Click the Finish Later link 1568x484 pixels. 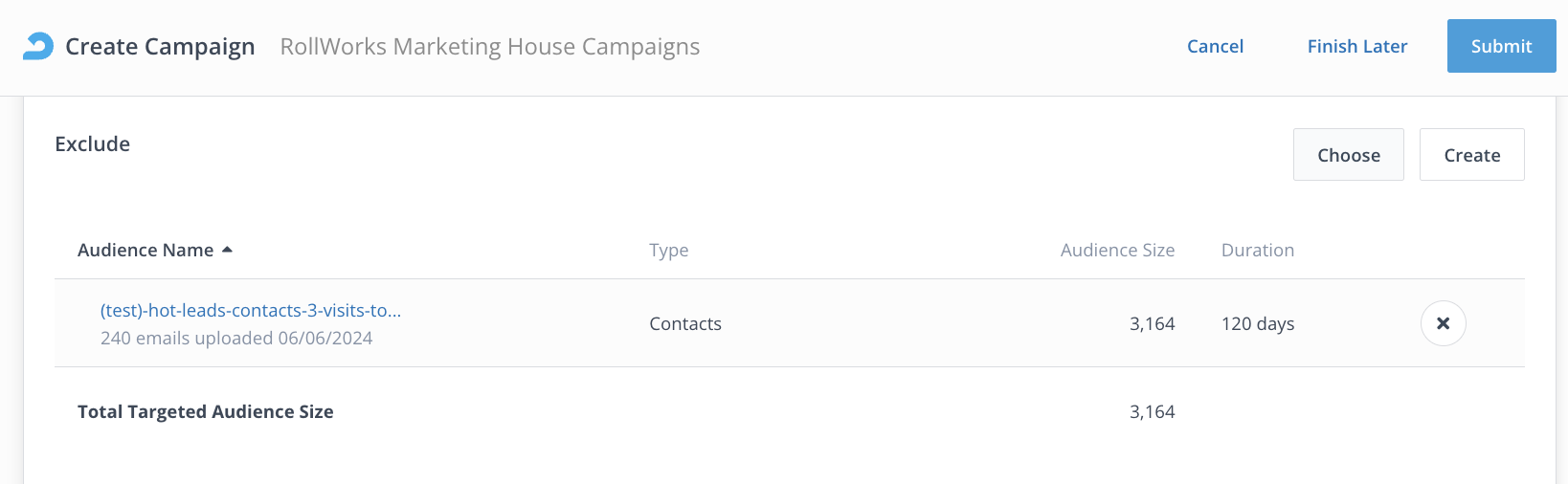coord(1356,46)
